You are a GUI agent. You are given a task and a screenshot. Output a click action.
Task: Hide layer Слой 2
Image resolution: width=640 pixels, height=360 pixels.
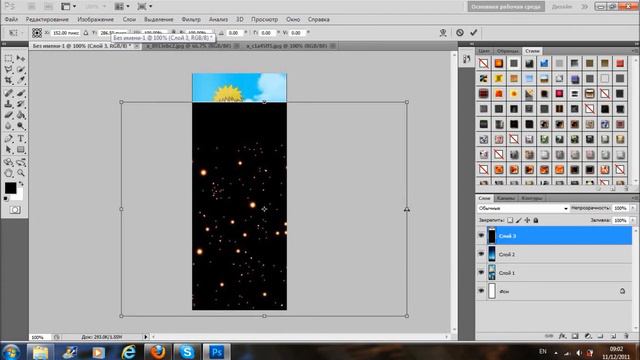[481, 254]
